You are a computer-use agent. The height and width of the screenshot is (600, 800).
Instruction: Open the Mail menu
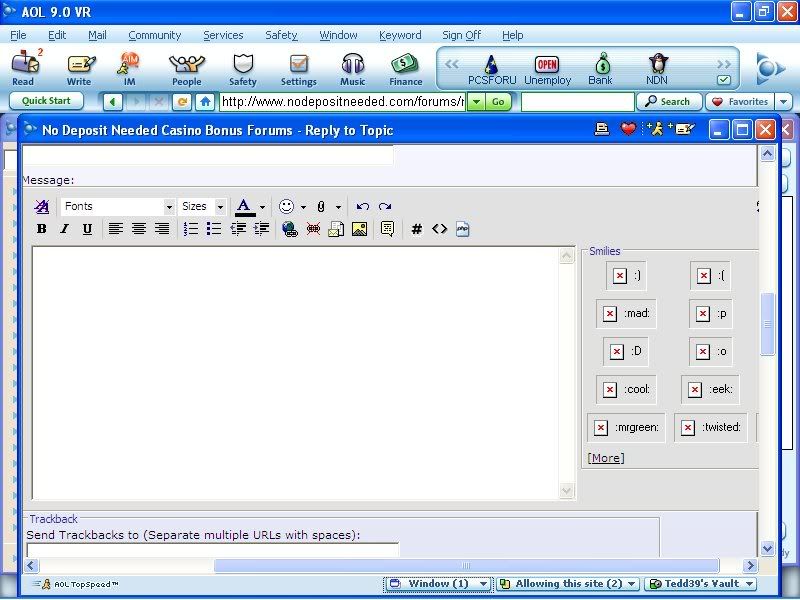click(x=97, y=35)
